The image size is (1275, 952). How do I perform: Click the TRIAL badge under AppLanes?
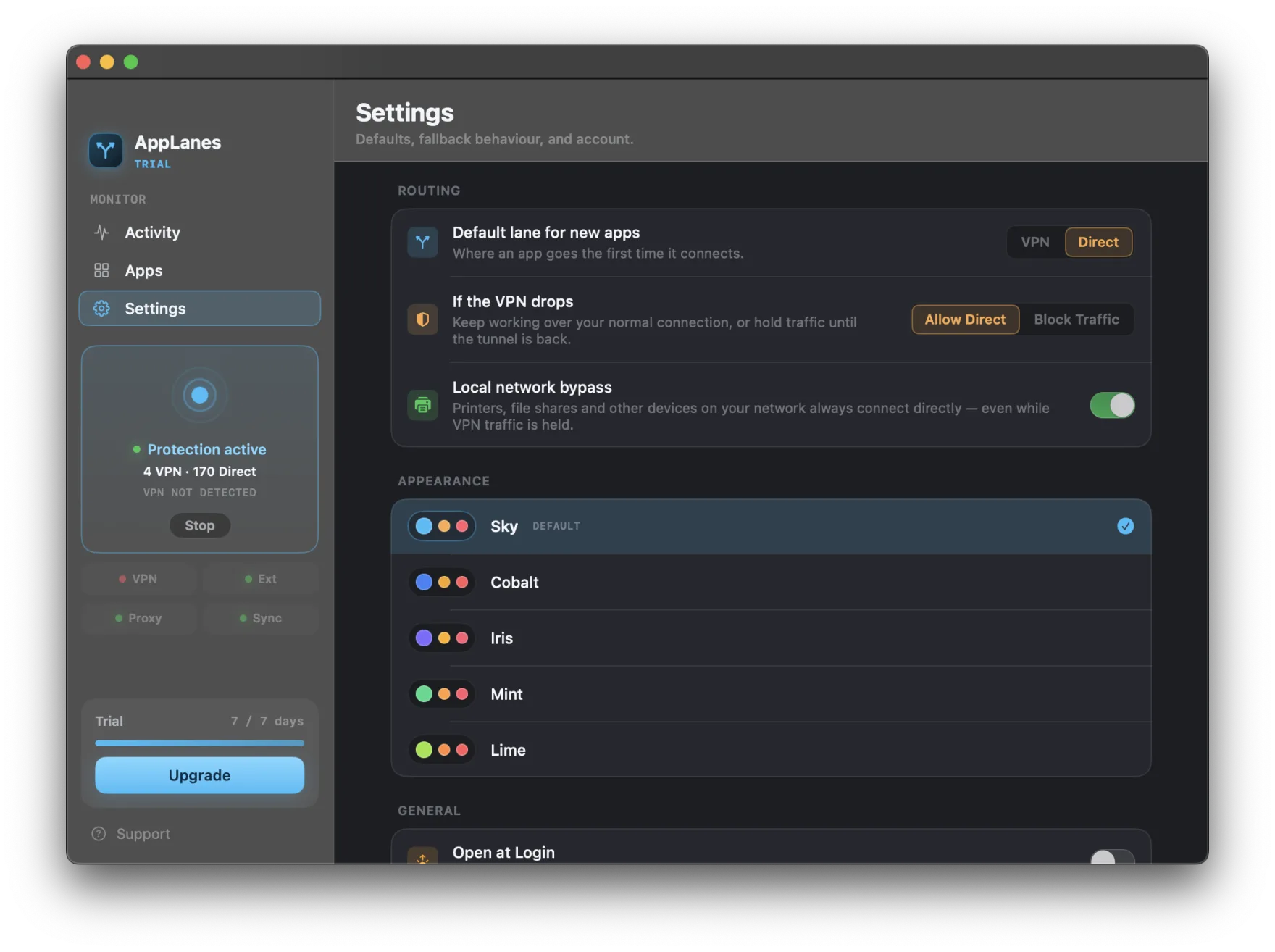[153, 164]
